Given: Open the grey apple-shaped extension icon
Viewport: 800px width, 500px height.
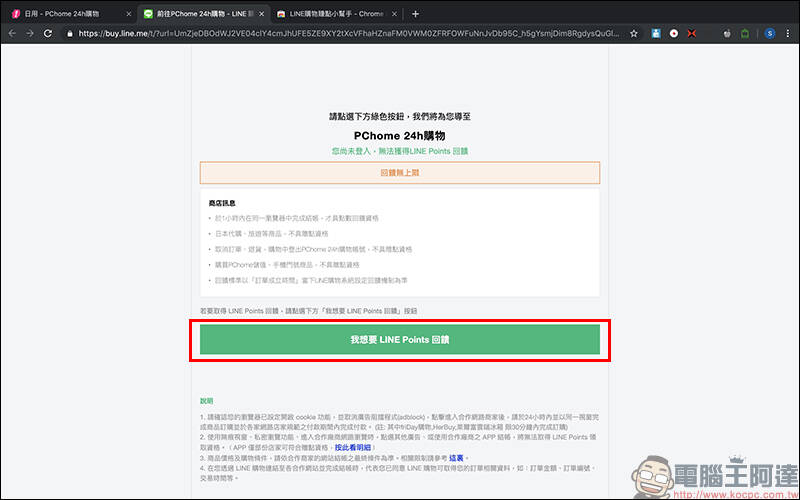Looking at the screenshot, I should 727,34.
